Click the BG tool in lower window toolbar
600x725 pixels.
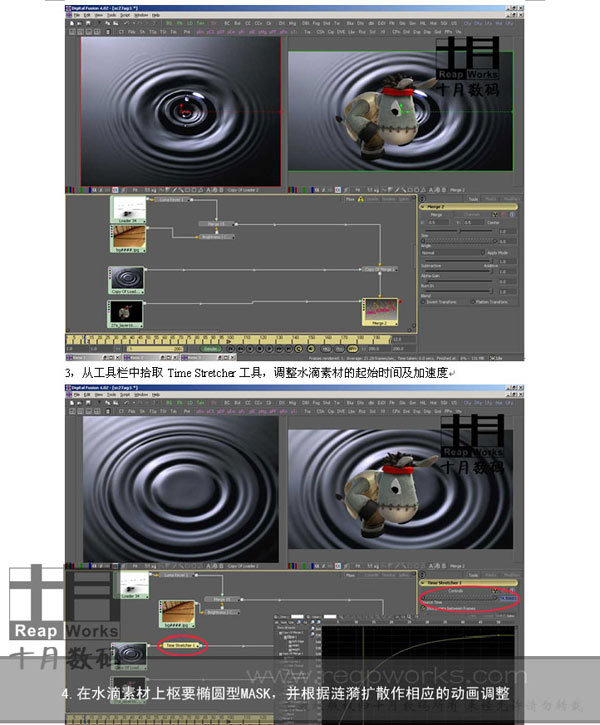point(169,403)
